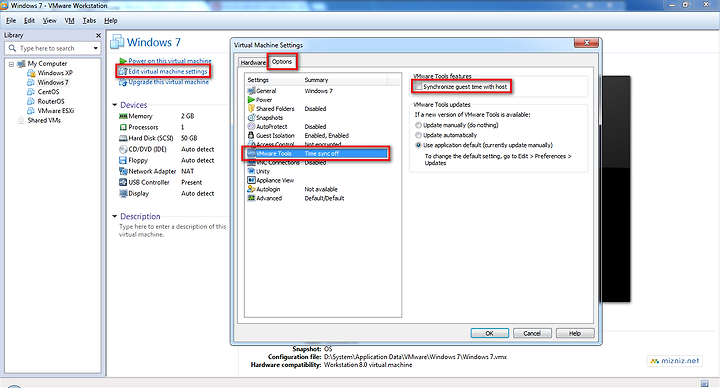Enable Synchronize guest time with host

click(418, 87)
